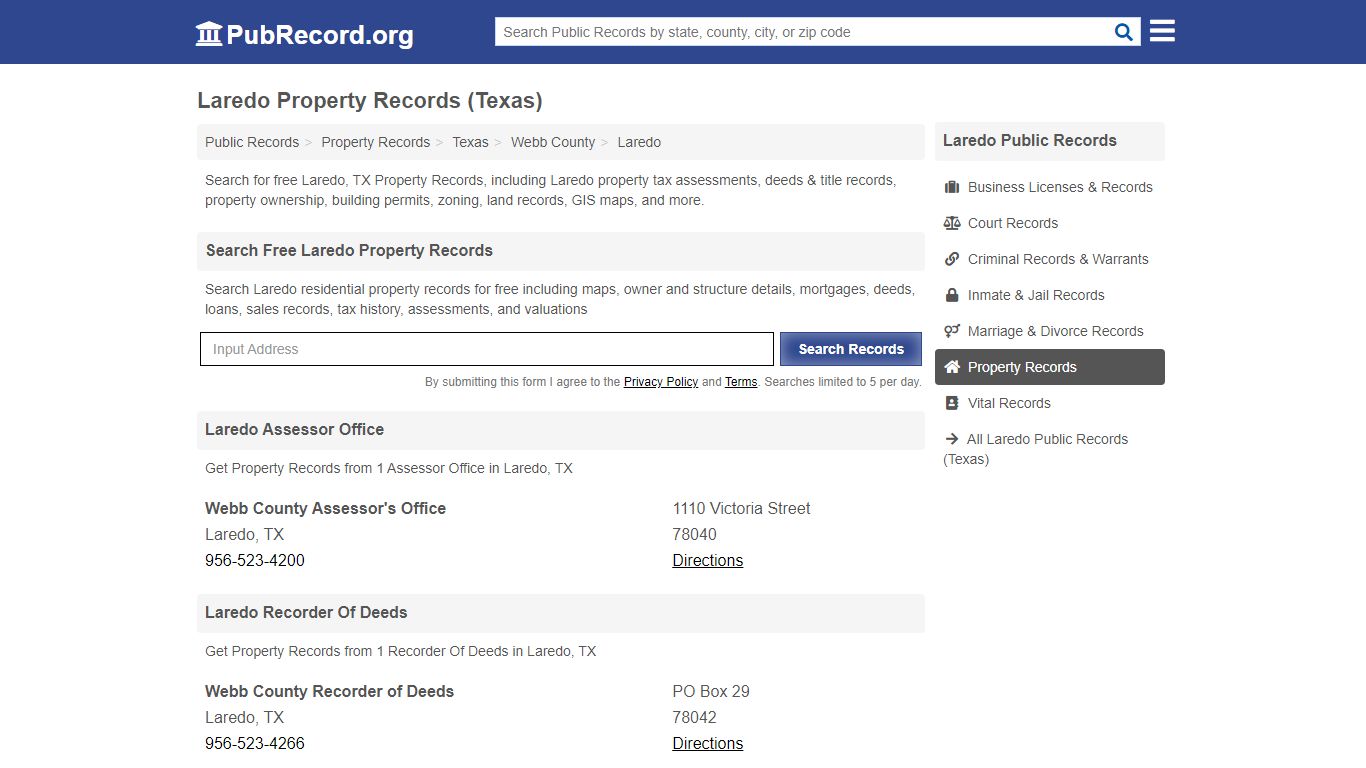This screenshot has height=768, width=1366.
Task: Open the hamburger menu icon
Action: [1162, 31]
